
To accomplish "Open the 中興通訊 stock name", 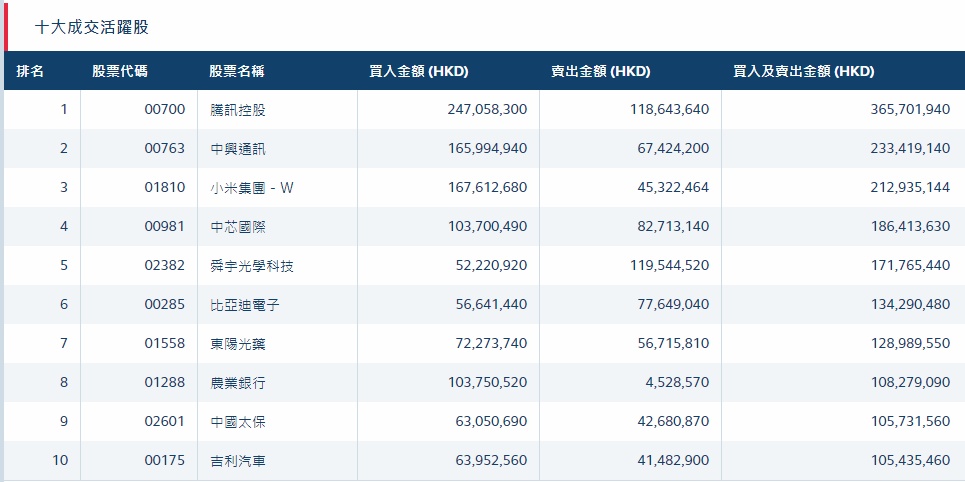I will [x=238, y=149].
